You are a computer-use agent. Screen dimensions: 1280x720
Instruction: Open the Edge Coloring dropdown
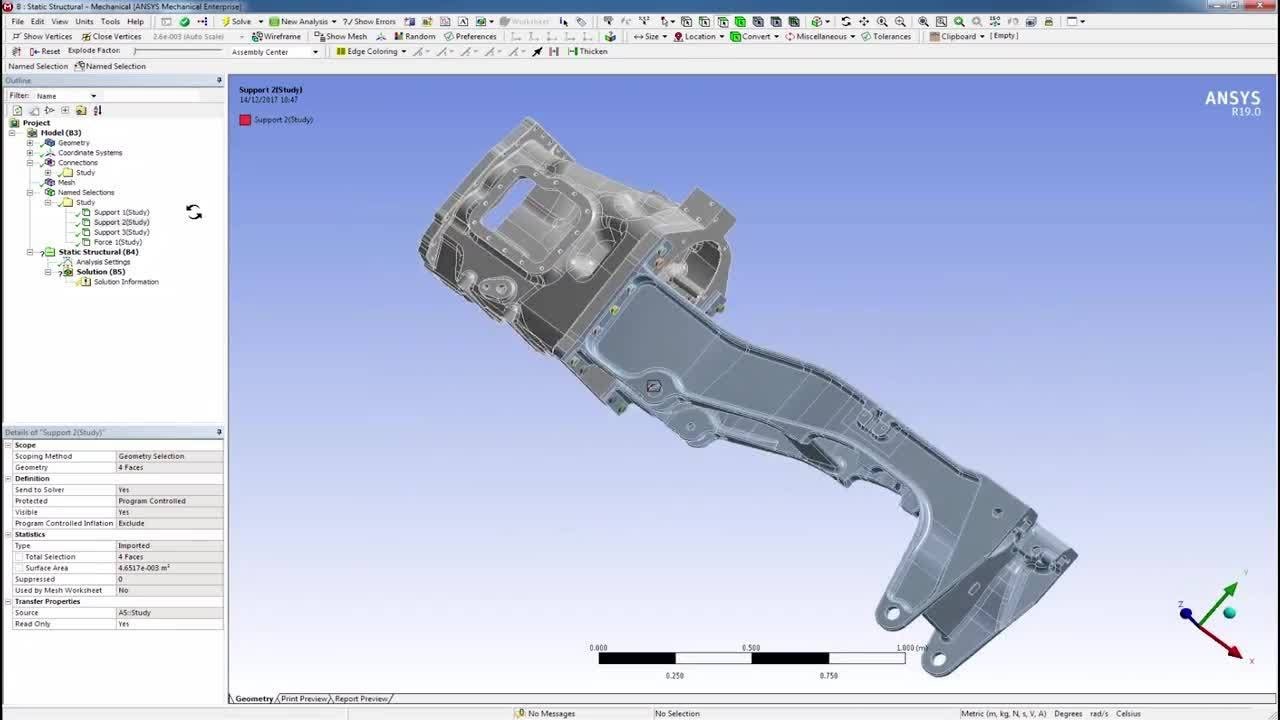click(x=371, y=51)
